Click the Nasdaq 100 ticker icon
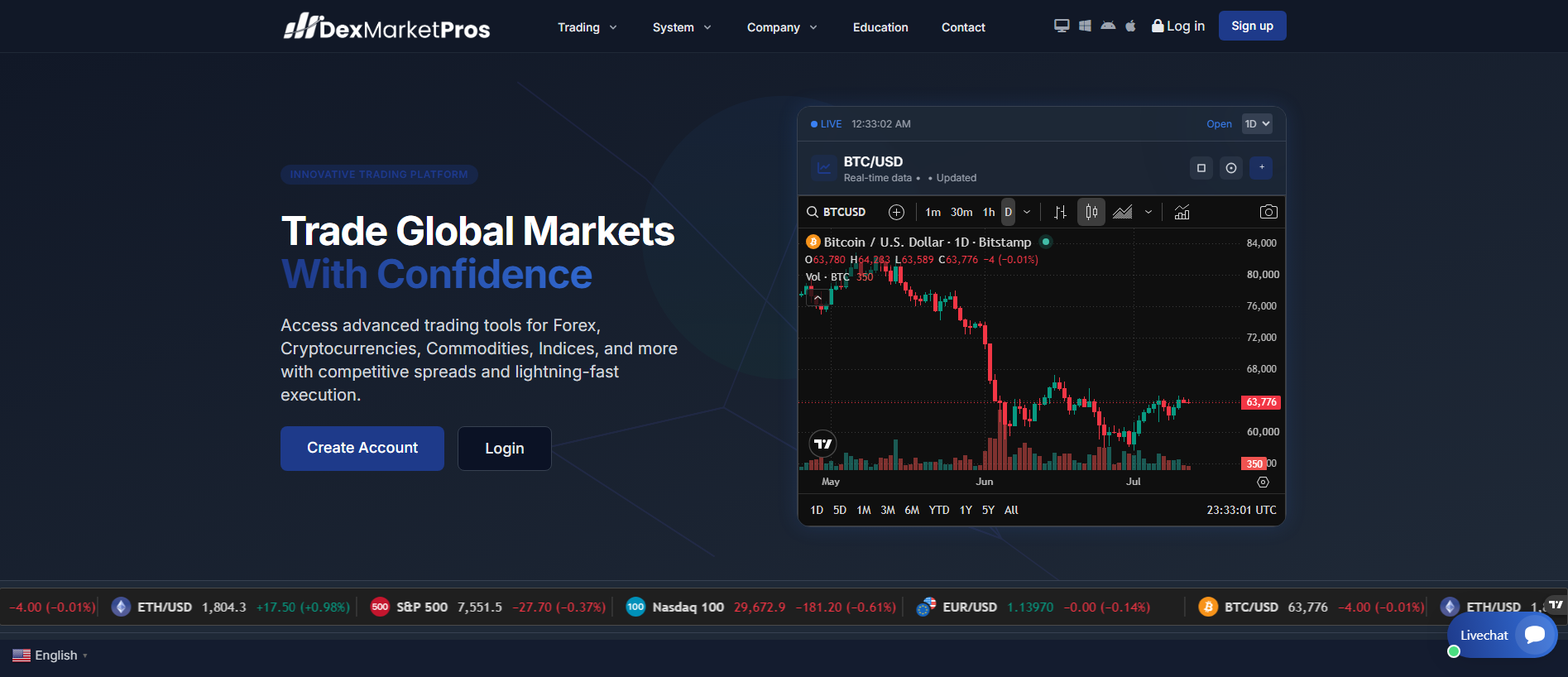1568x677 pixels. pyautogui.click(x=635, y=607)
